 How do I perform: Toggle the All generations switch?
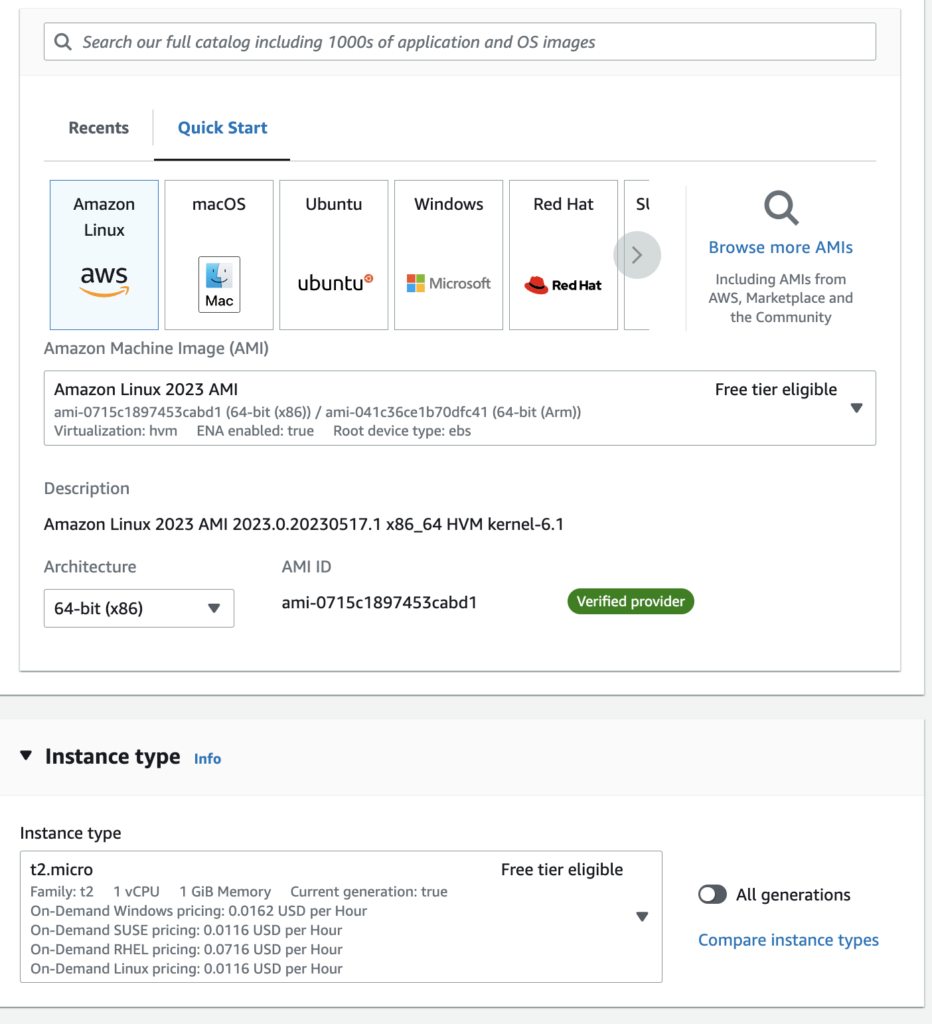click(713, 895)
